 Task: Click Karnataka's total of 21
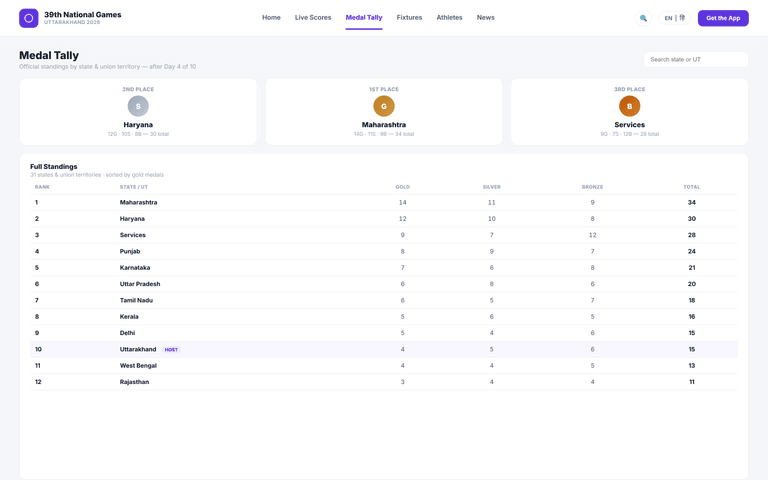coord(692,267)
